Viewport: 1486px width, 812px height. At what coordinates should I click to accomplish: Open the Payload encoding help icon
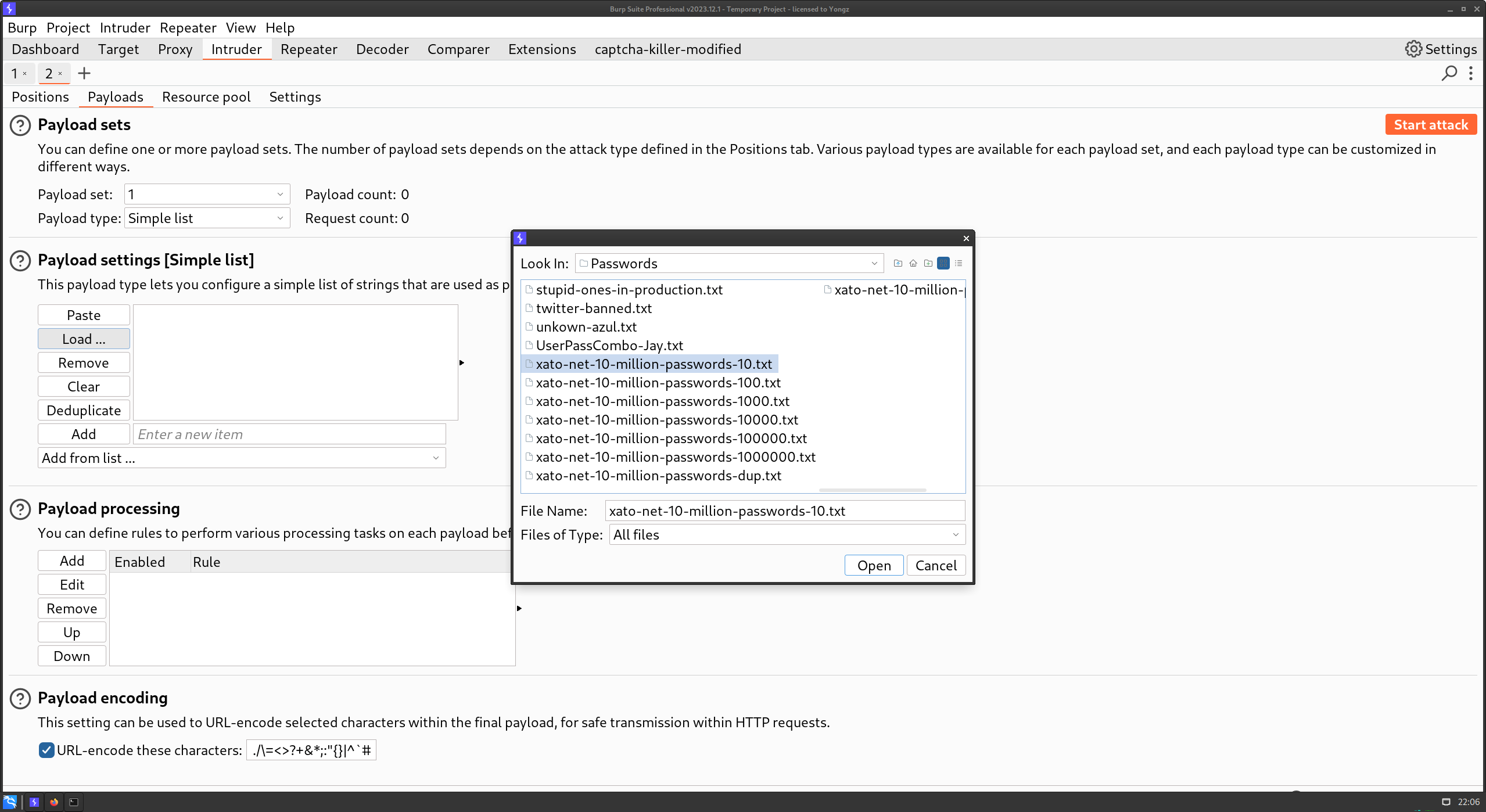(20, 699)
